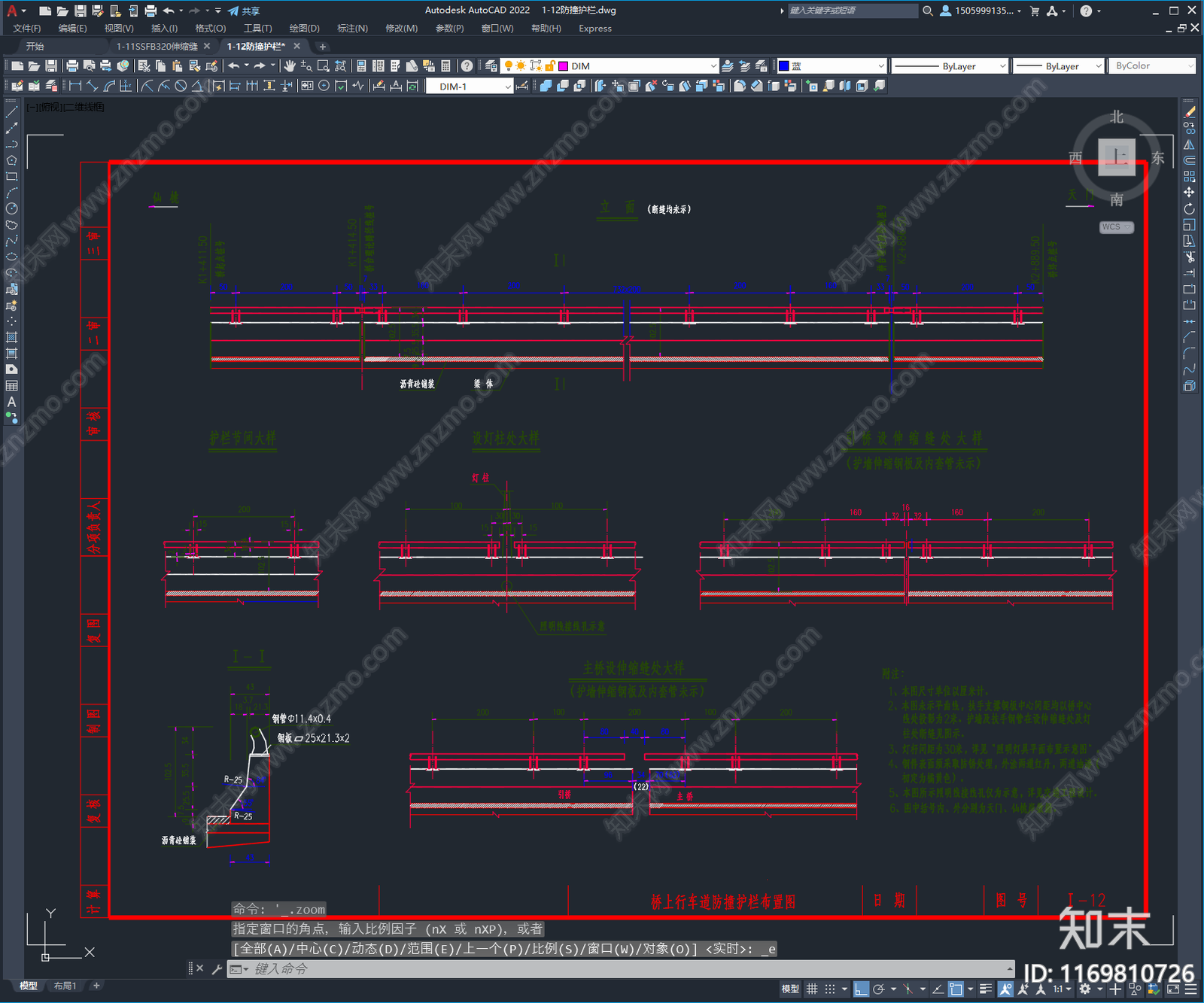Toggle Ortho mode in status bar

(x=862, y=989)
